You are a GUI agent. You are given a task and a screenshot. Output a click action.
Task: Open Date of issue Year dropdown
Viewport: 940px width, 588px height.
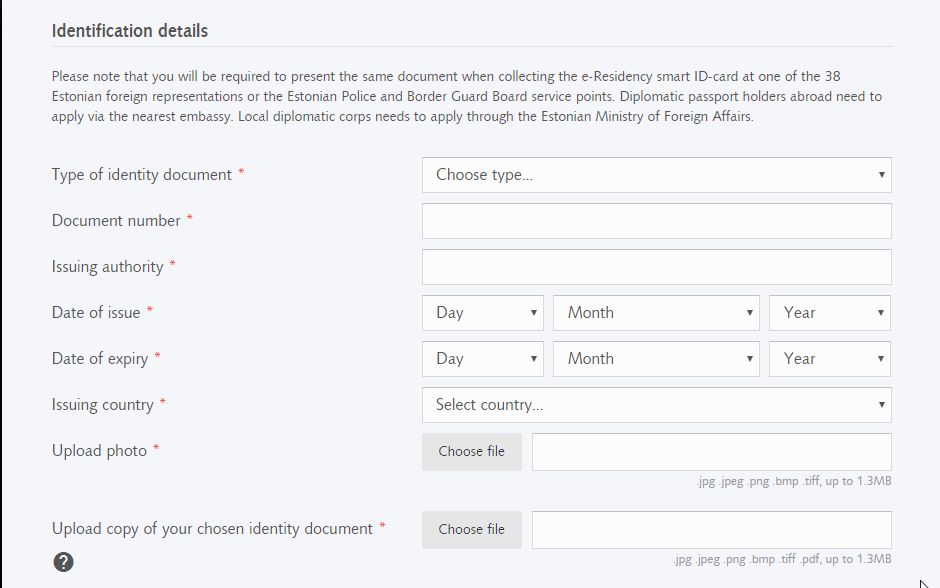830,313
